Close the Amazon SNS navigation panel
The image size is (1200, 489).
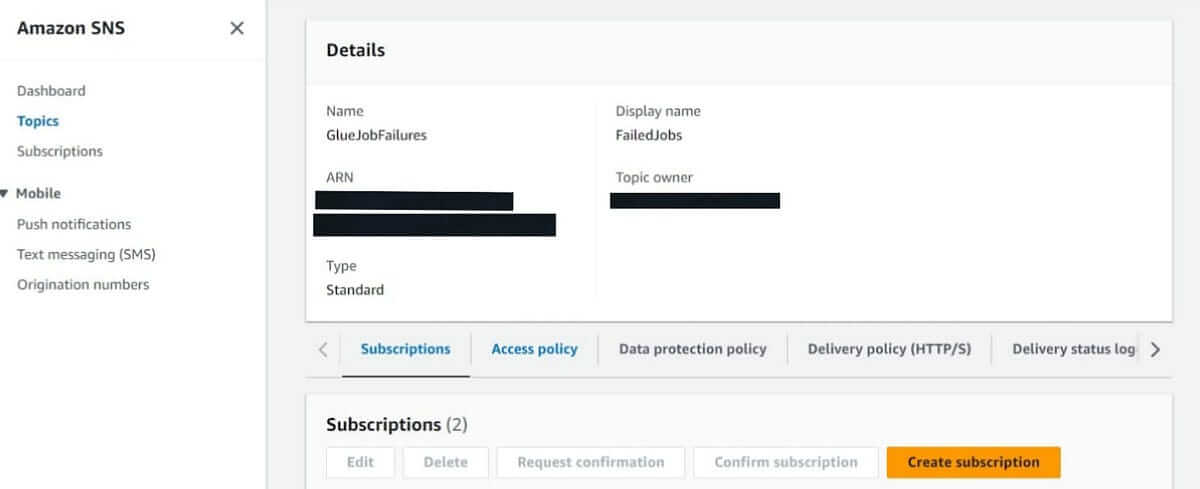237,28
